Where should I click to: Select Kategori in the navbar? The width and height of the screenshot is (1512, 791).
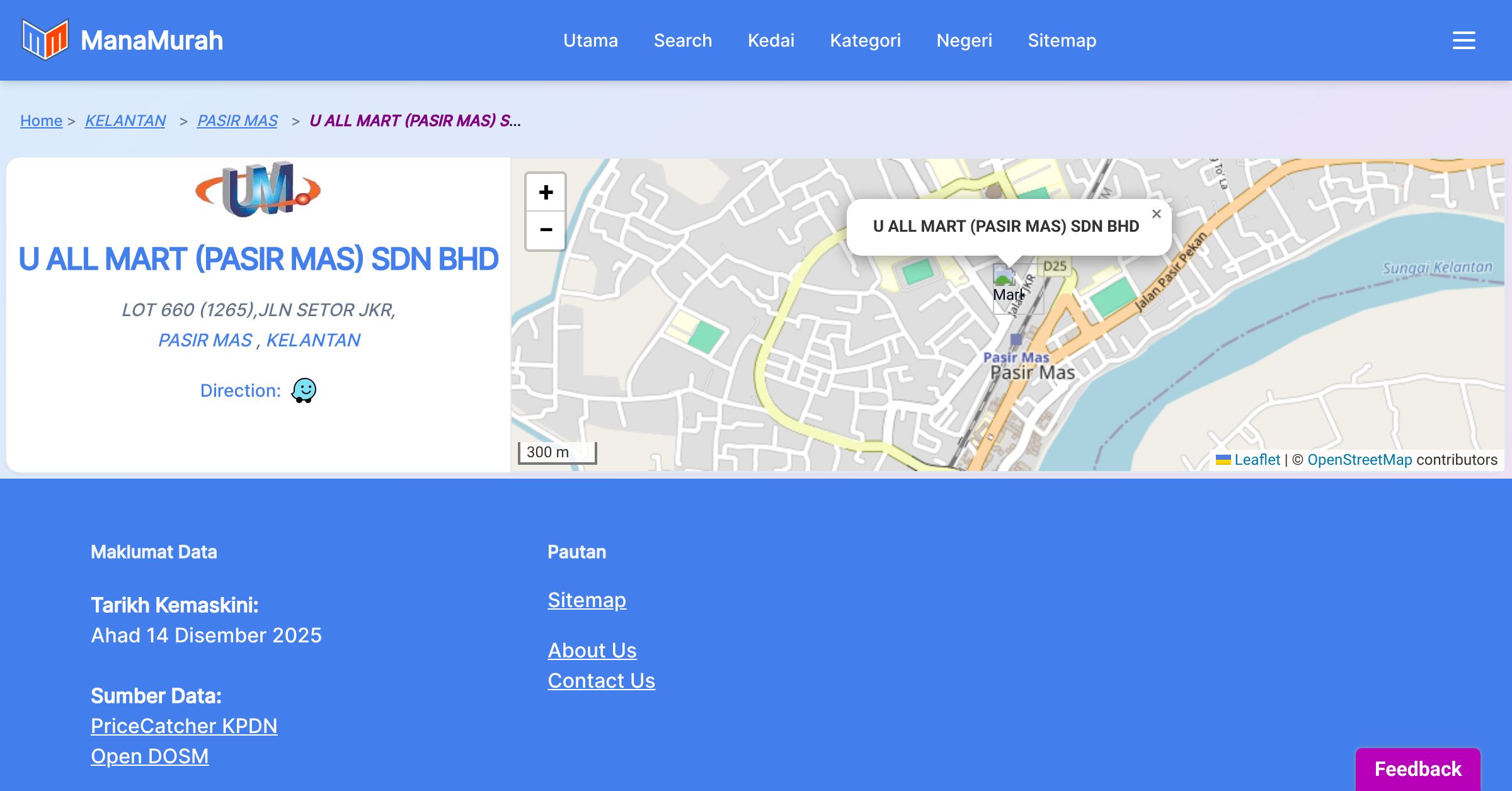[865, 40]
